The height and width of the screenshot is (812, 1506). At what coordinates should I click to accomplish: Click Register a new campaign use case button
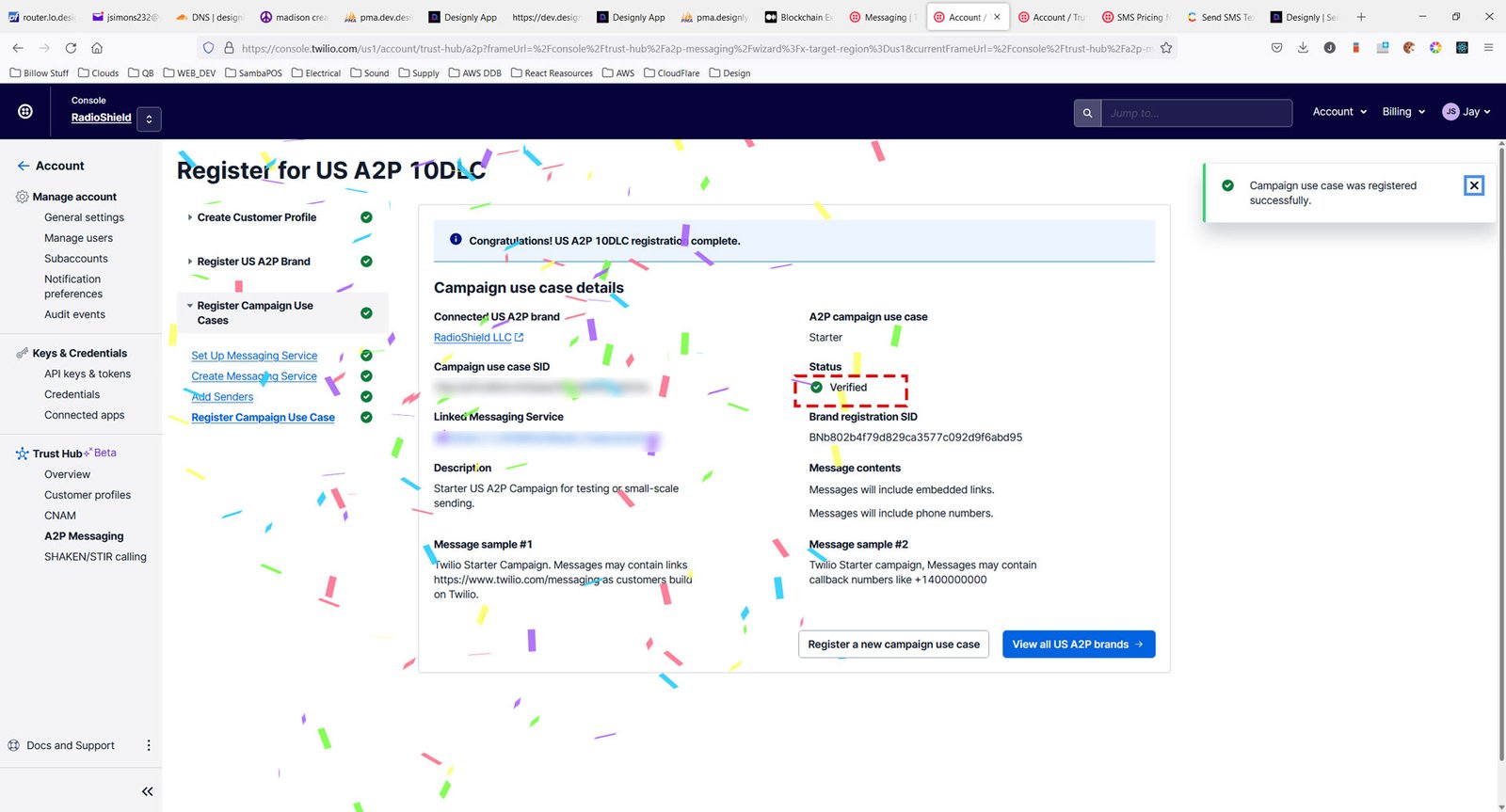click(893, 645)
